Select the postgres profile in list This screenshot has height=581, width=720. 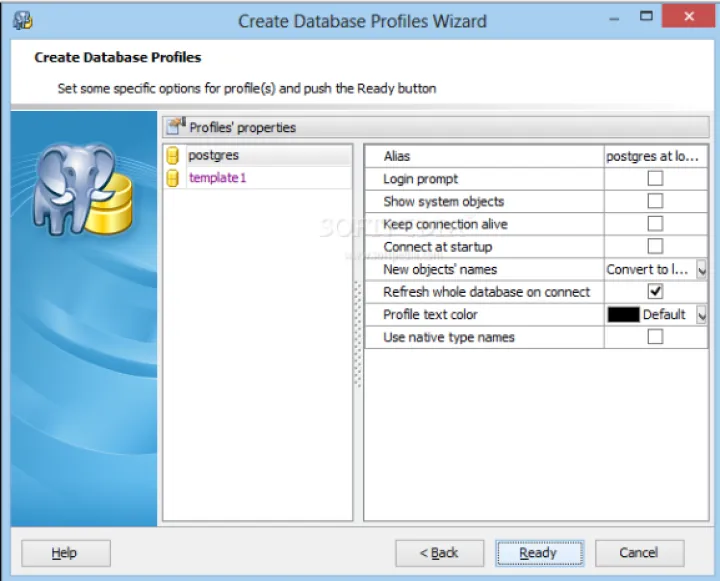214,156
